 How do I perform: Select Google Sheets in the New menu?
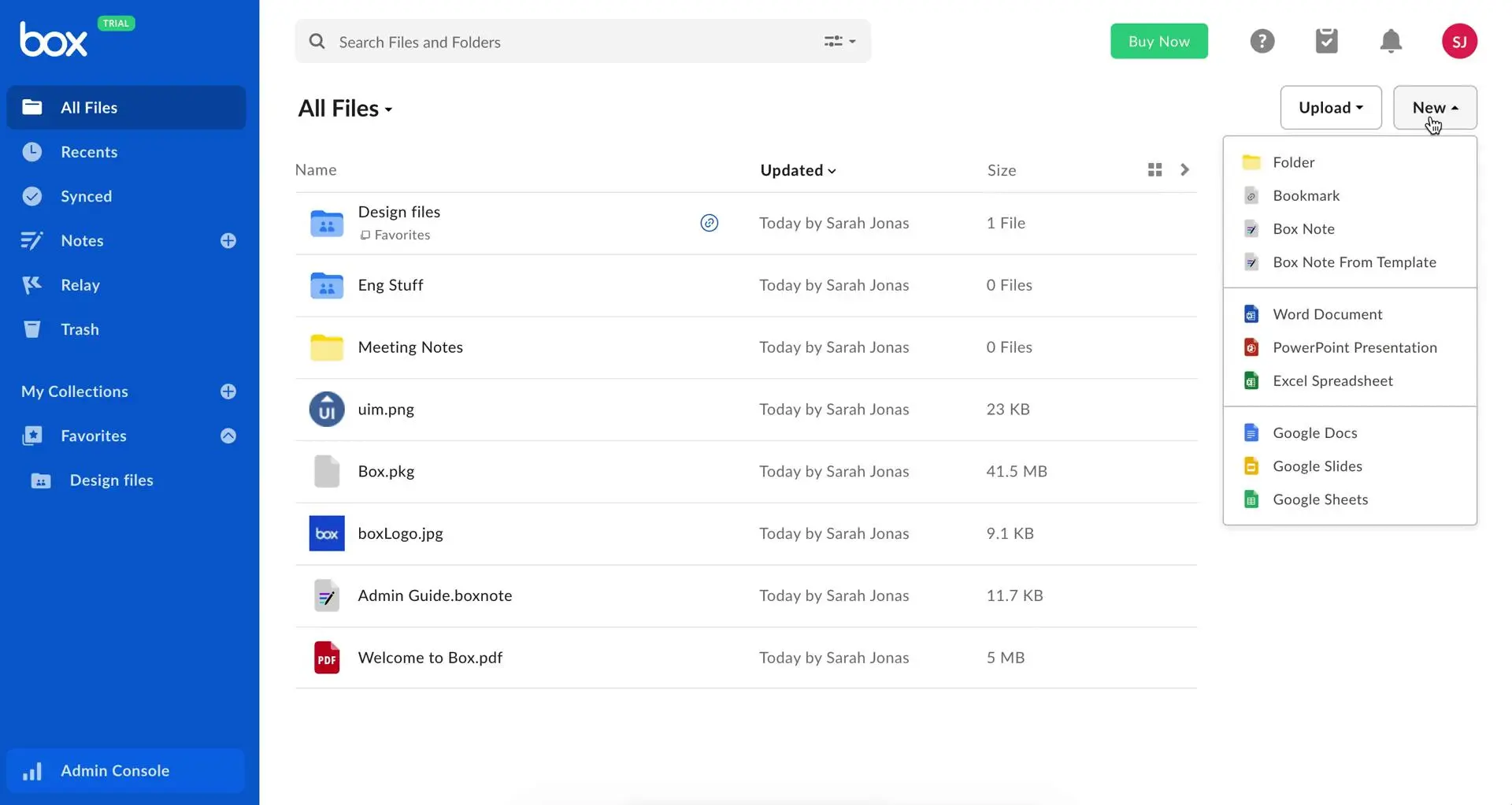pyautogui.click(x=1320, y=499)
